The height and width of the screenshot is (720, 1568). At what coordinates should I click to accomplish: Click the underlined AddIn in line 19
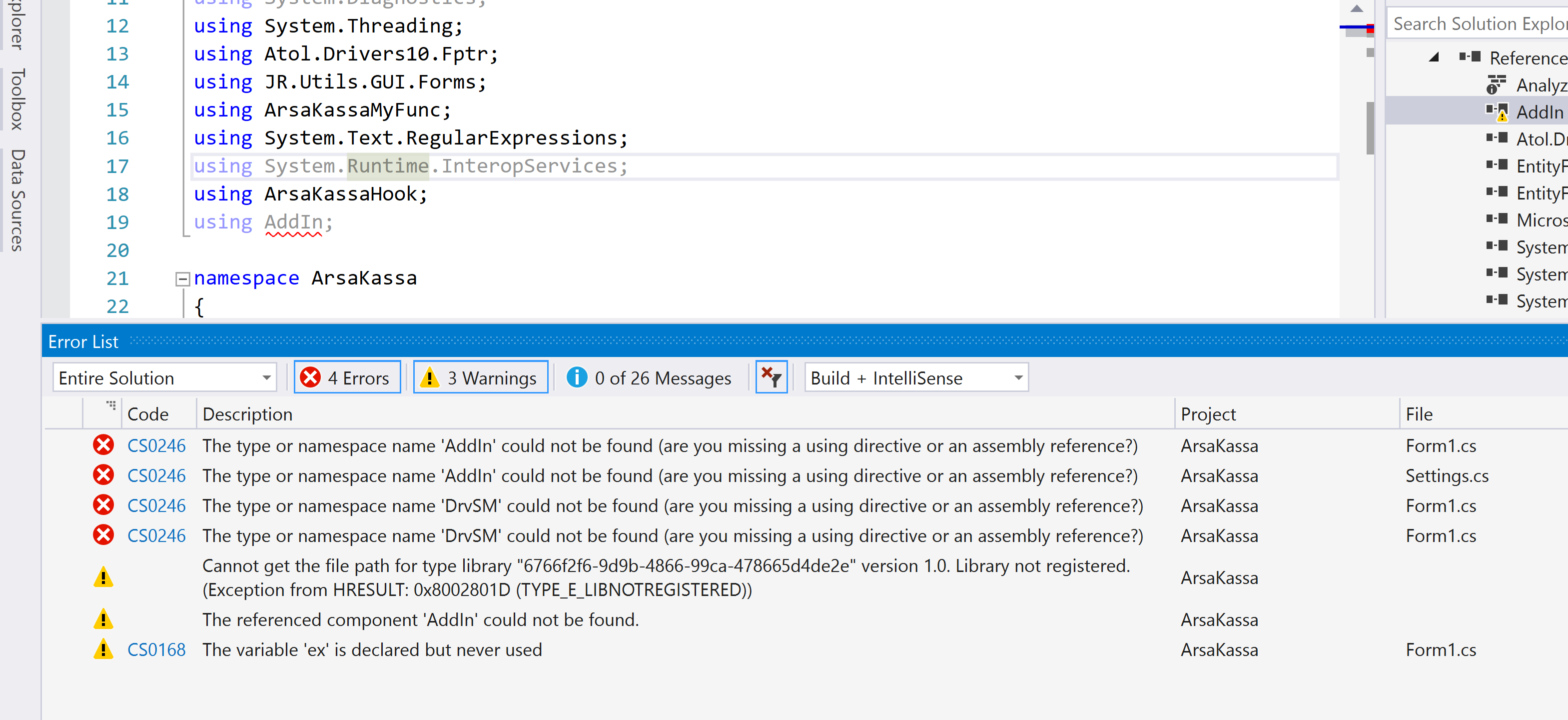tap(293, 222)
